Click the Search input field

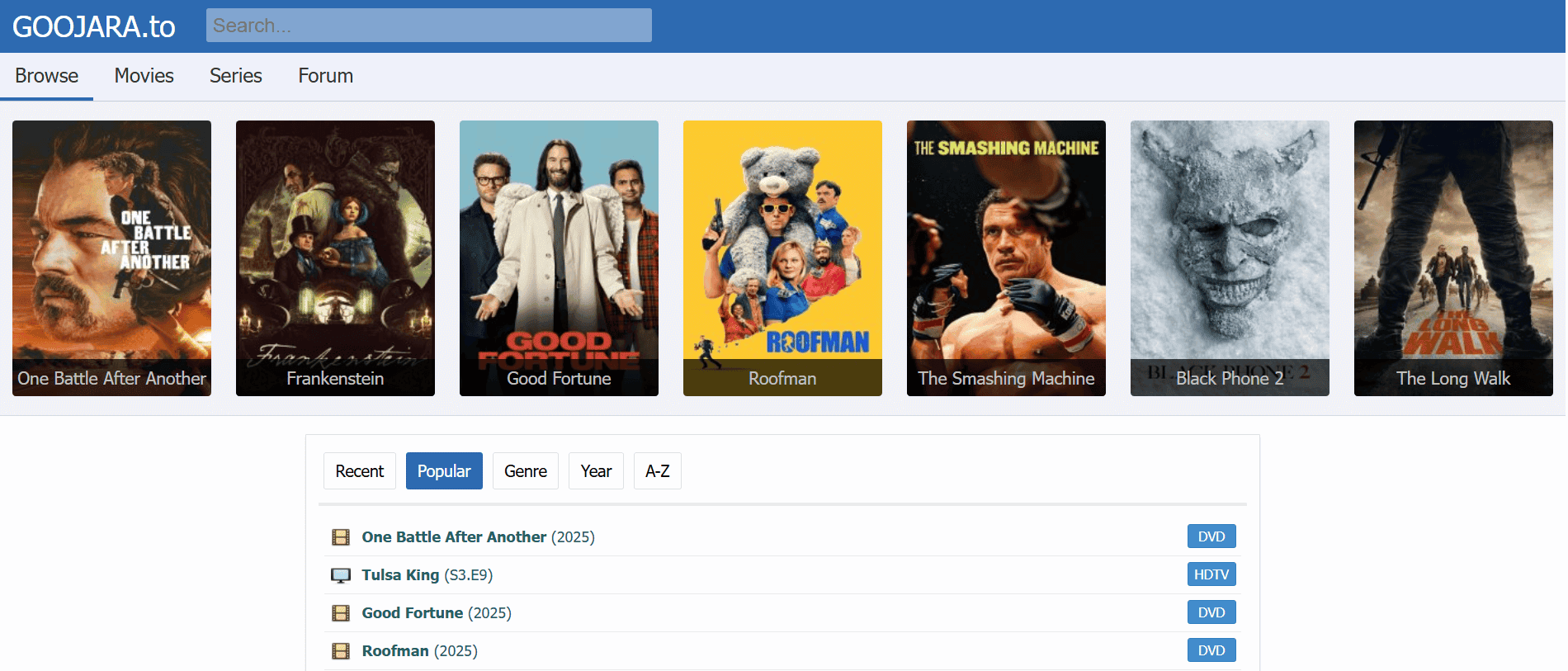[x=428, y=26]
